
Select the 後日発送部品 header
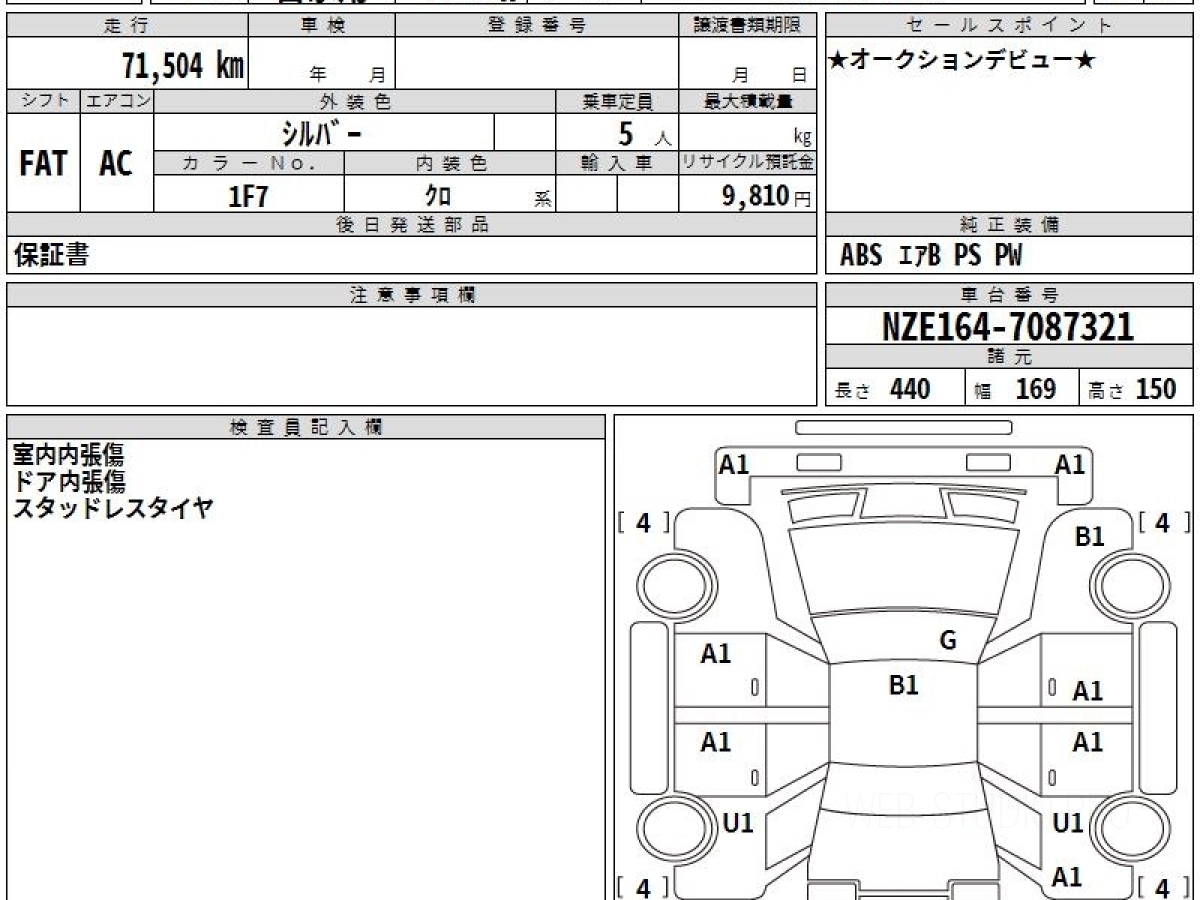(x=412, y=225)
